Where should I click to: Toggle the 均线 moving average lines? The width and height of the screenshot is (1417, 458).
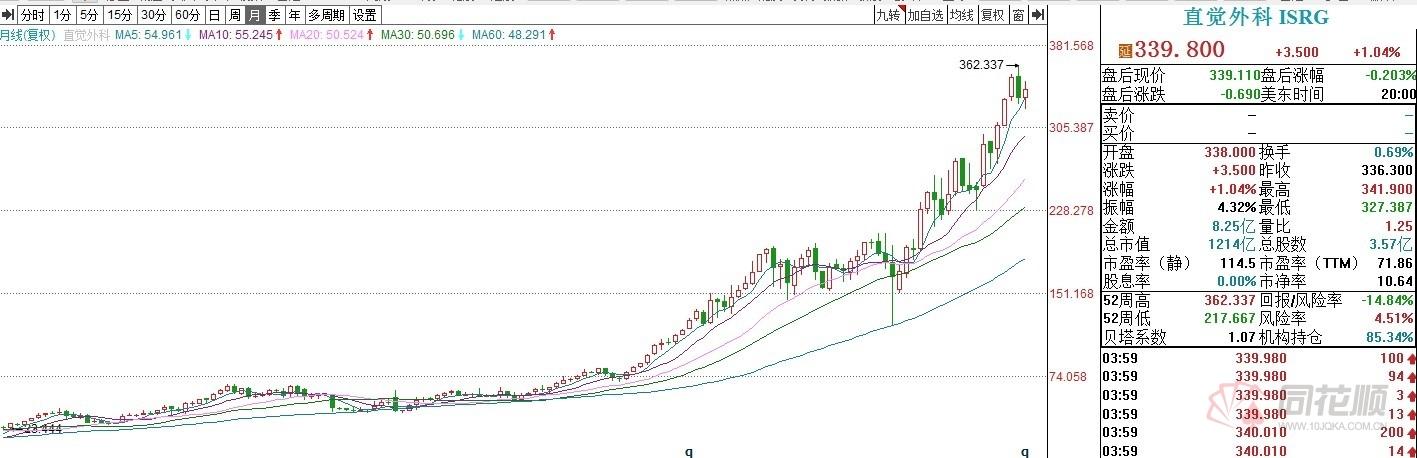pos(961,15)
